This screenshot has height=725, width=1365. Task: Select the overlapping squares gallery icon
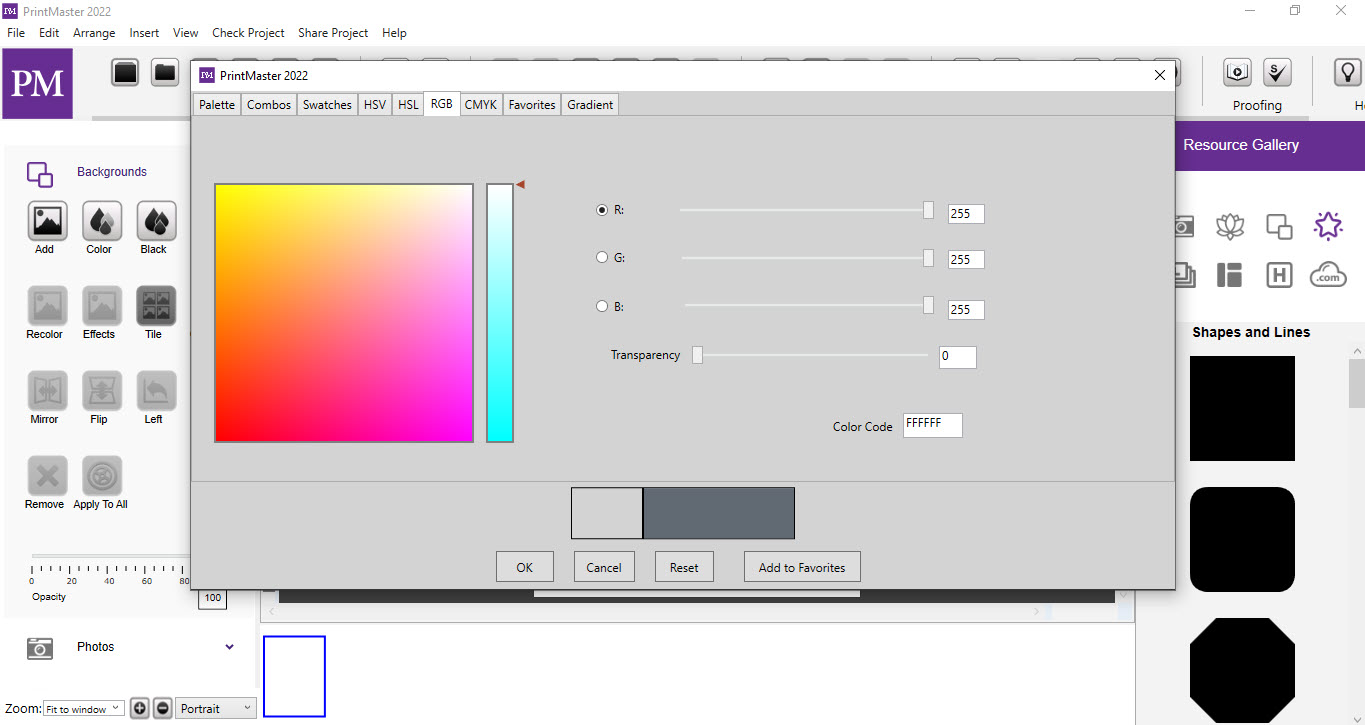[1279, 226]
